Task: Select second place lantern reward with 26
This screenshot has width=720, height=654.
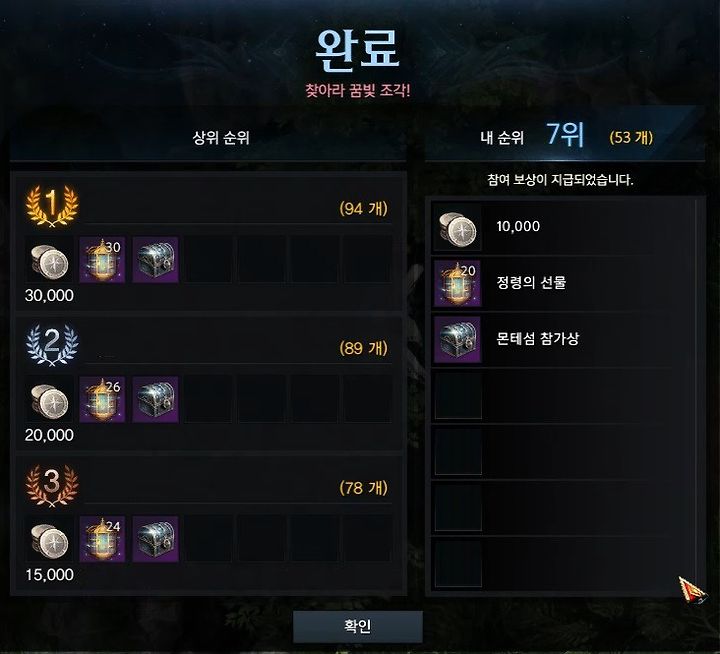Action: 102,400
